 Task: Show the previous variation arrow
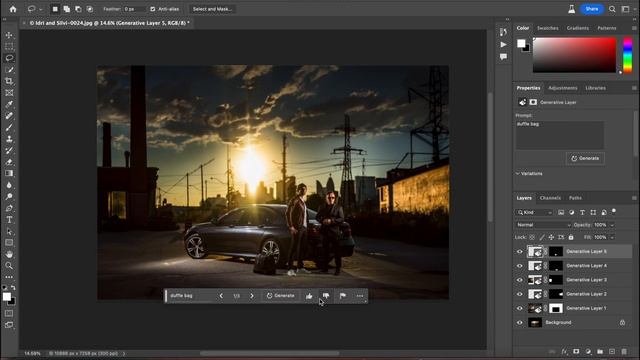click(x=221, y=296)
